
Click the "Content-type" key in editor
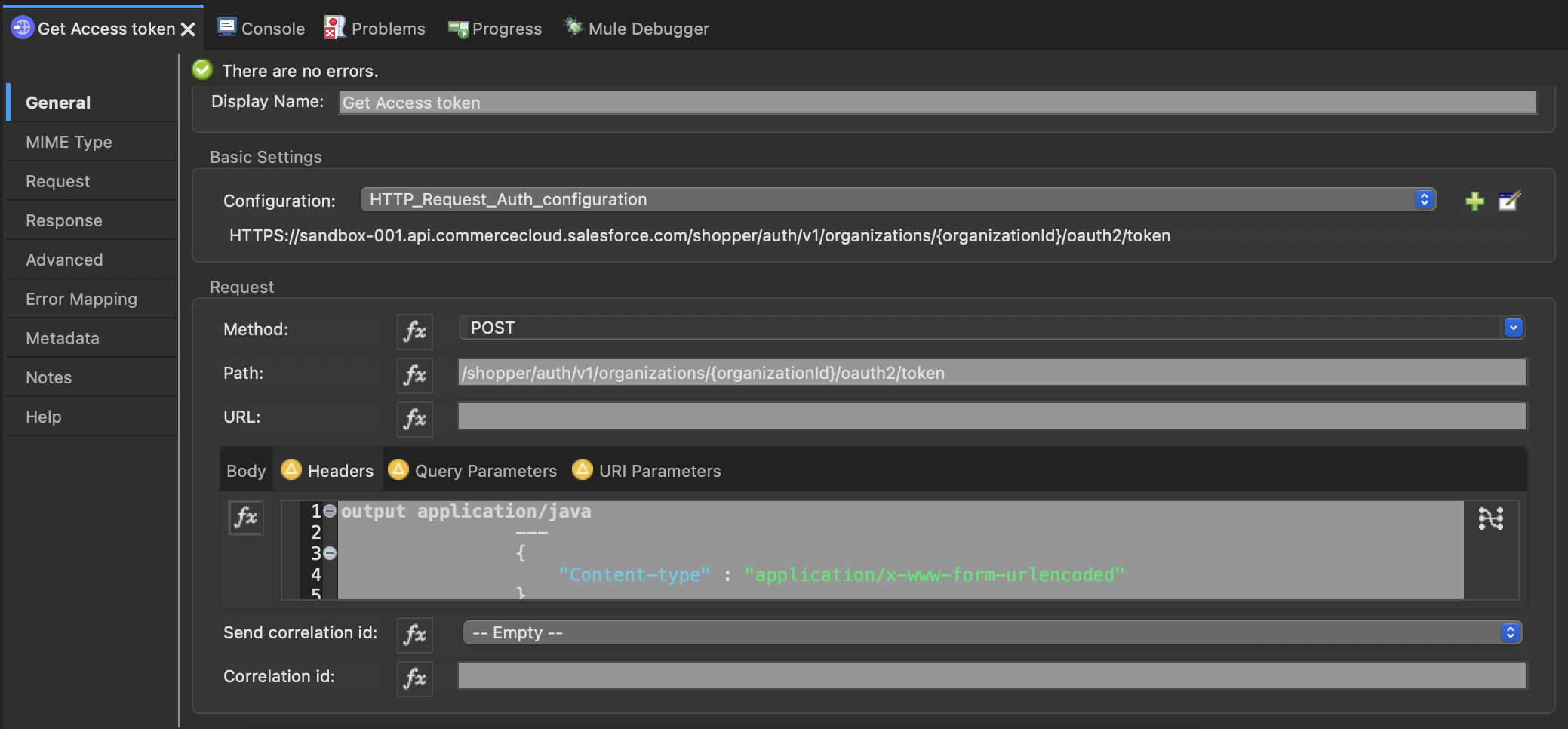[634, 575]
